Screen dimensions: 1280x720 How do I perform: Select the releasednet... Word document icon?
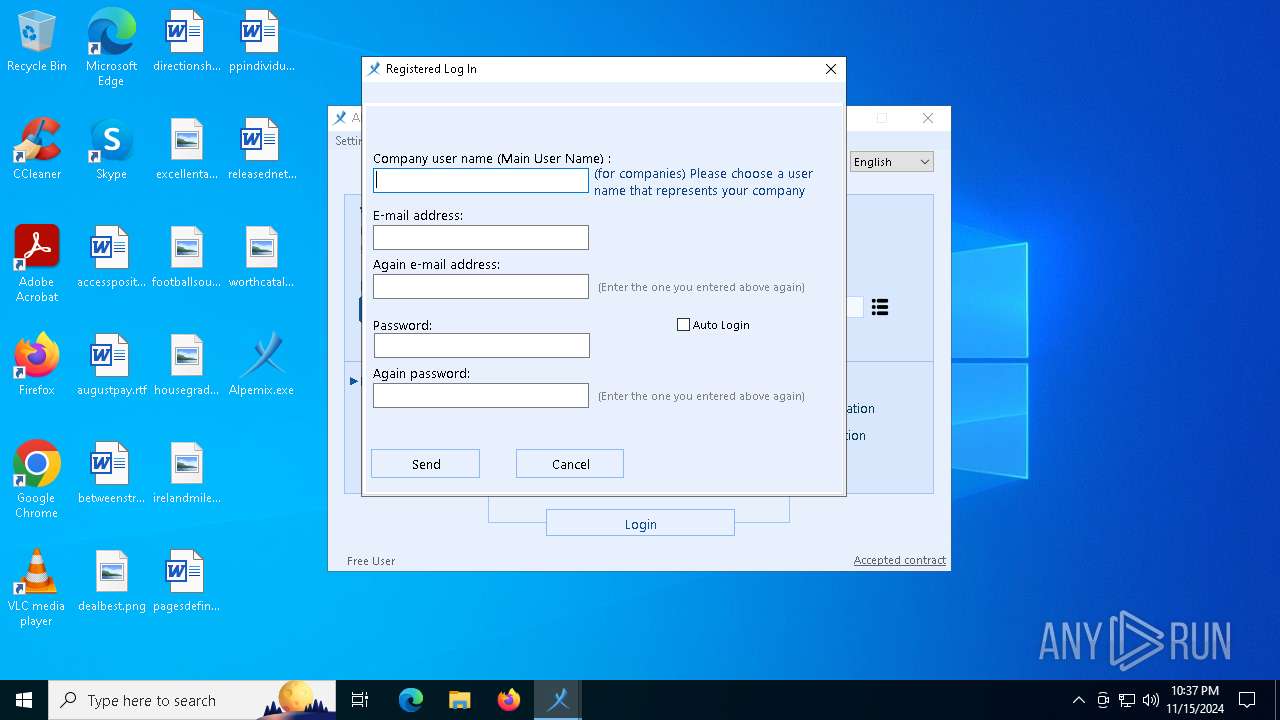click(x=261, y=149)
